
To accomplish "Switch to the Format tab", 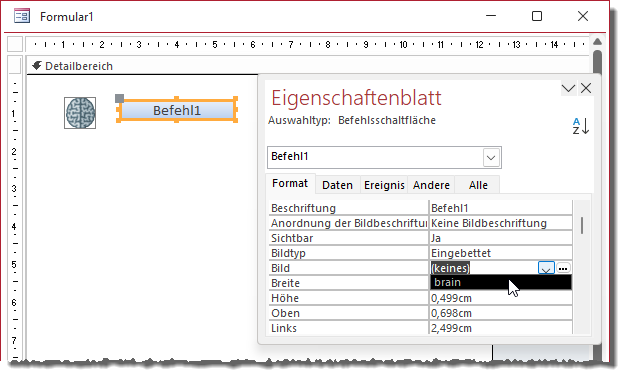I will pos(290,183).
